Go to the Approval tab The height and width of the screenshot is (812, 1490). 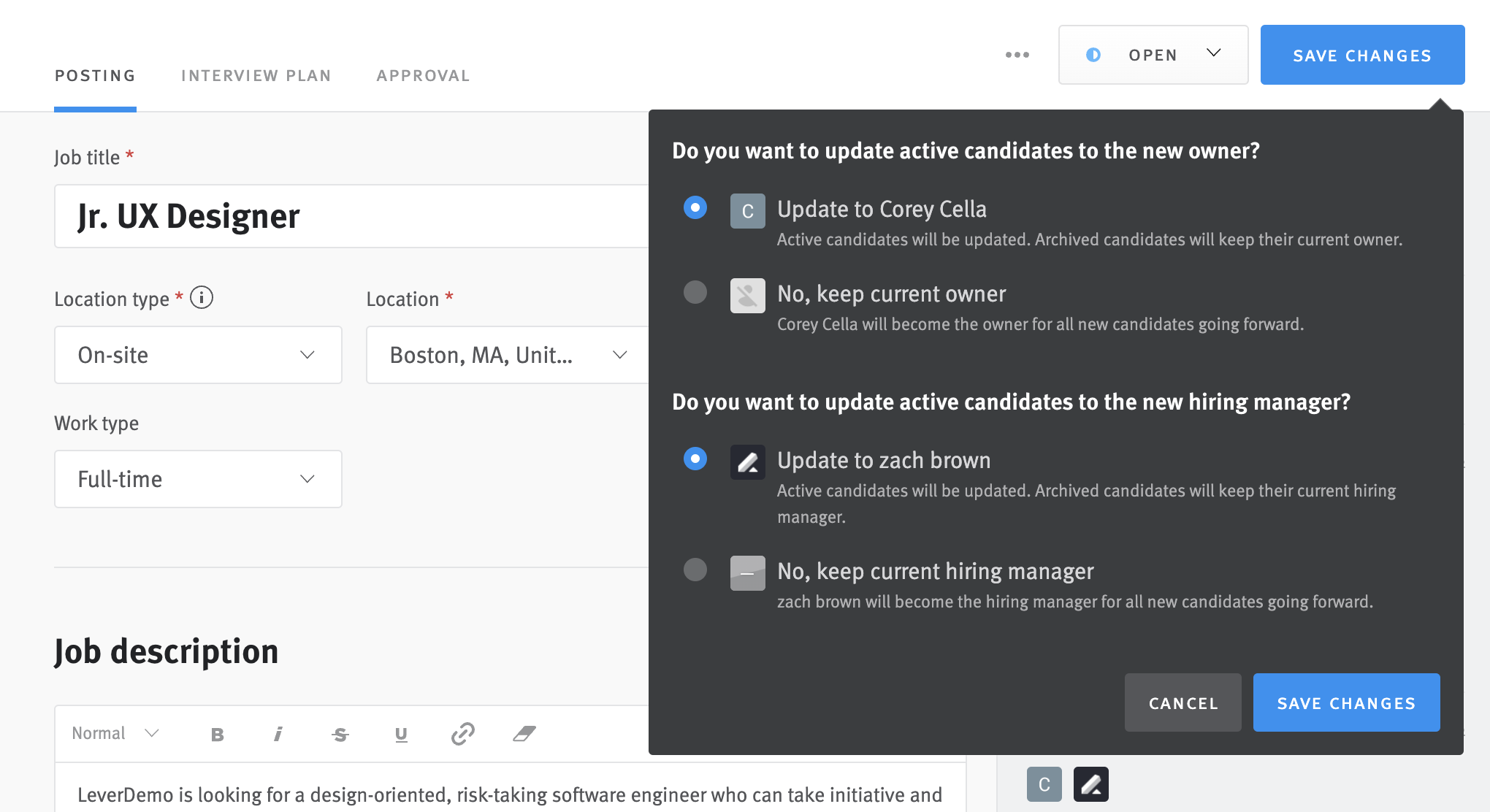(423, 76)
